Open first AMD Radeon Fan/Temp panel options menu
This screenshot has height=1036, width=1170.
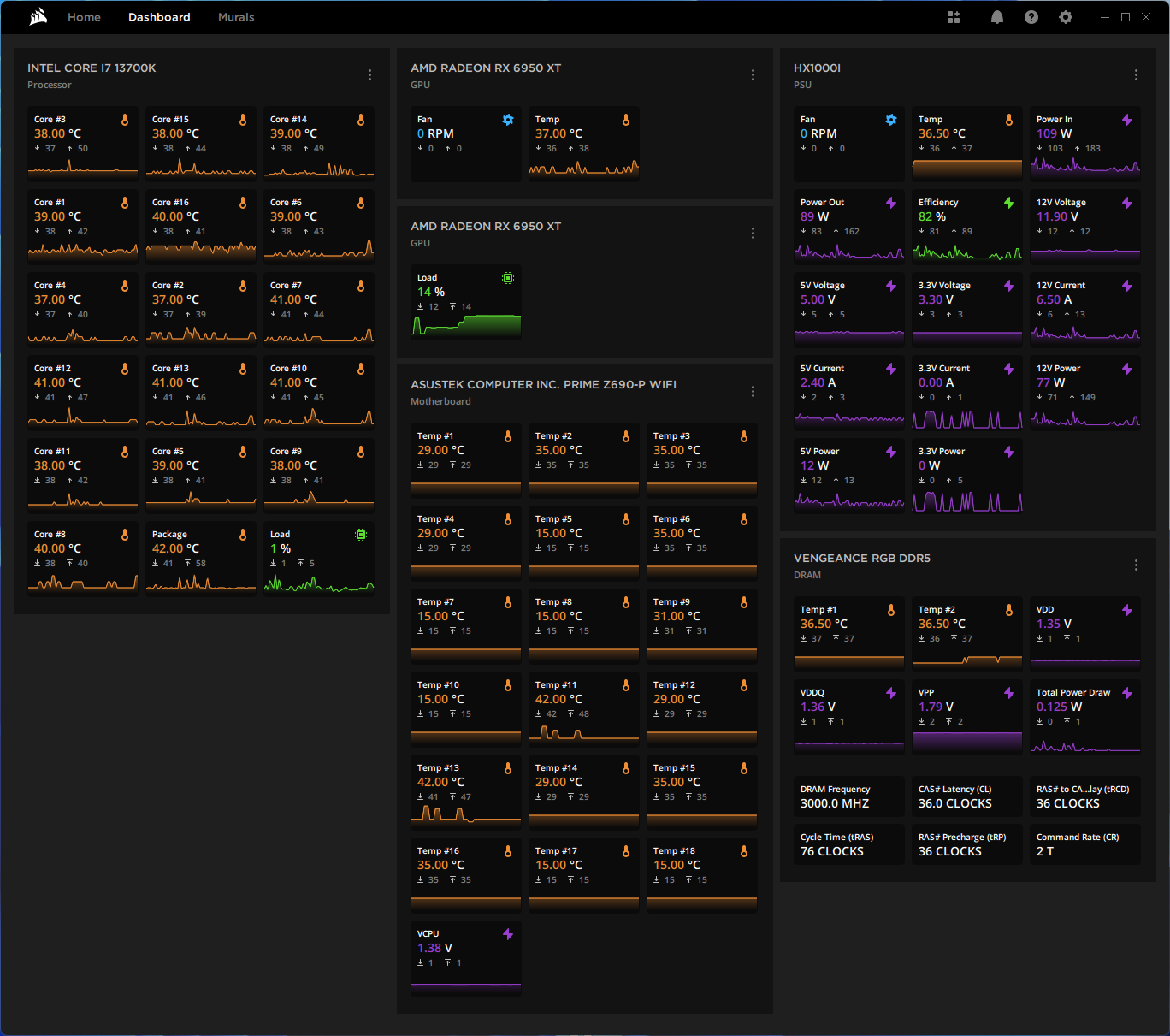click(753, 75)
